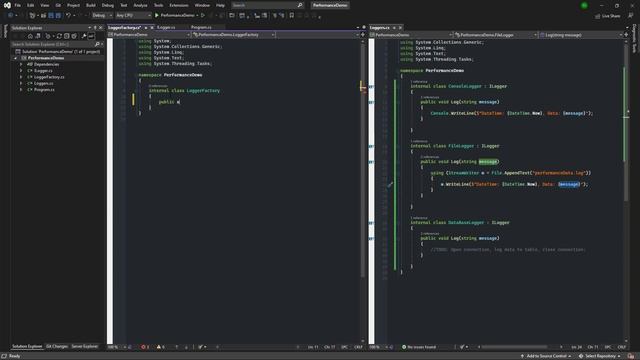Click the Visual Studio search box
This screenshot has width=640, height=360.
coord(267,5)
